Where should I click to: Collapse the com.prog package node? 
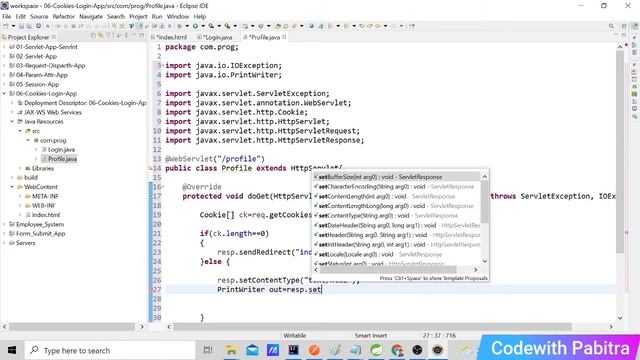coord(28,140)
